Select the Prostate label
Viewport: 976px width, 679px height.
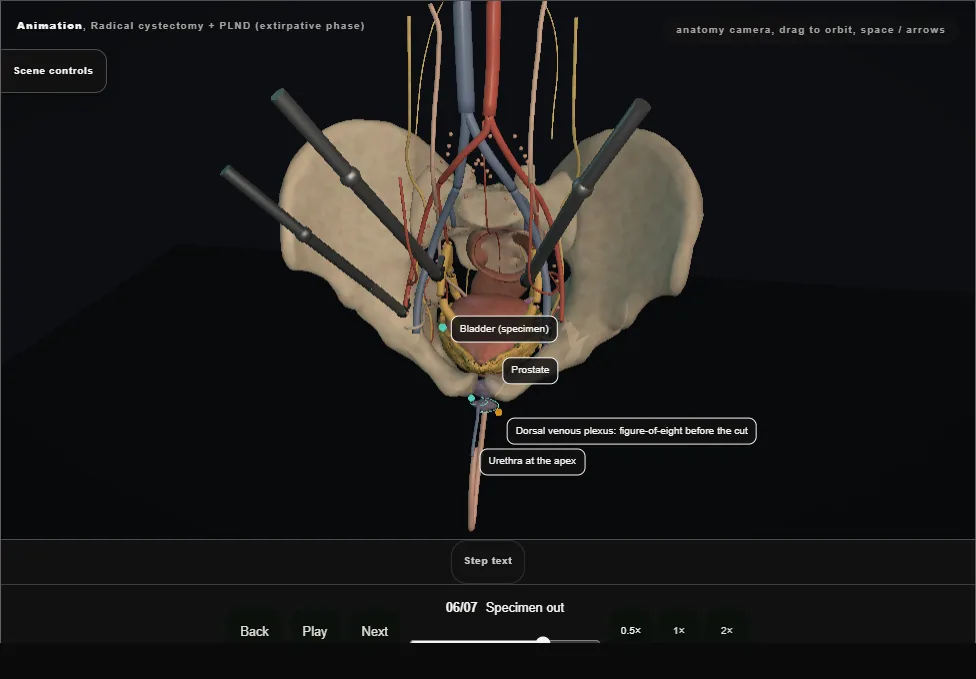(x=530, y=370)
